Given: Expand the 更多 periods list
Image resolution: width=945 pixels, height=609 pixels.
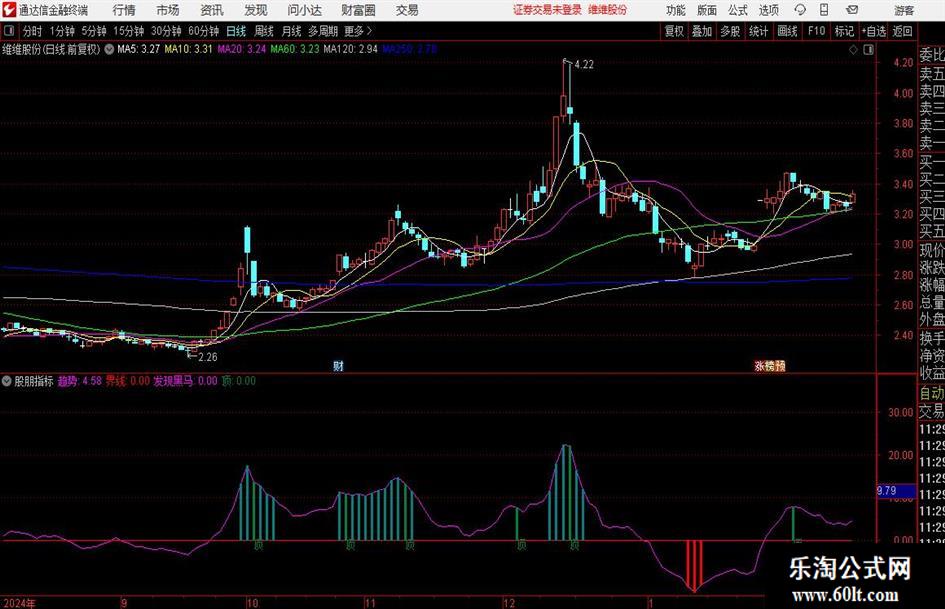Looking at the screenshot, I should click(358, 31).
